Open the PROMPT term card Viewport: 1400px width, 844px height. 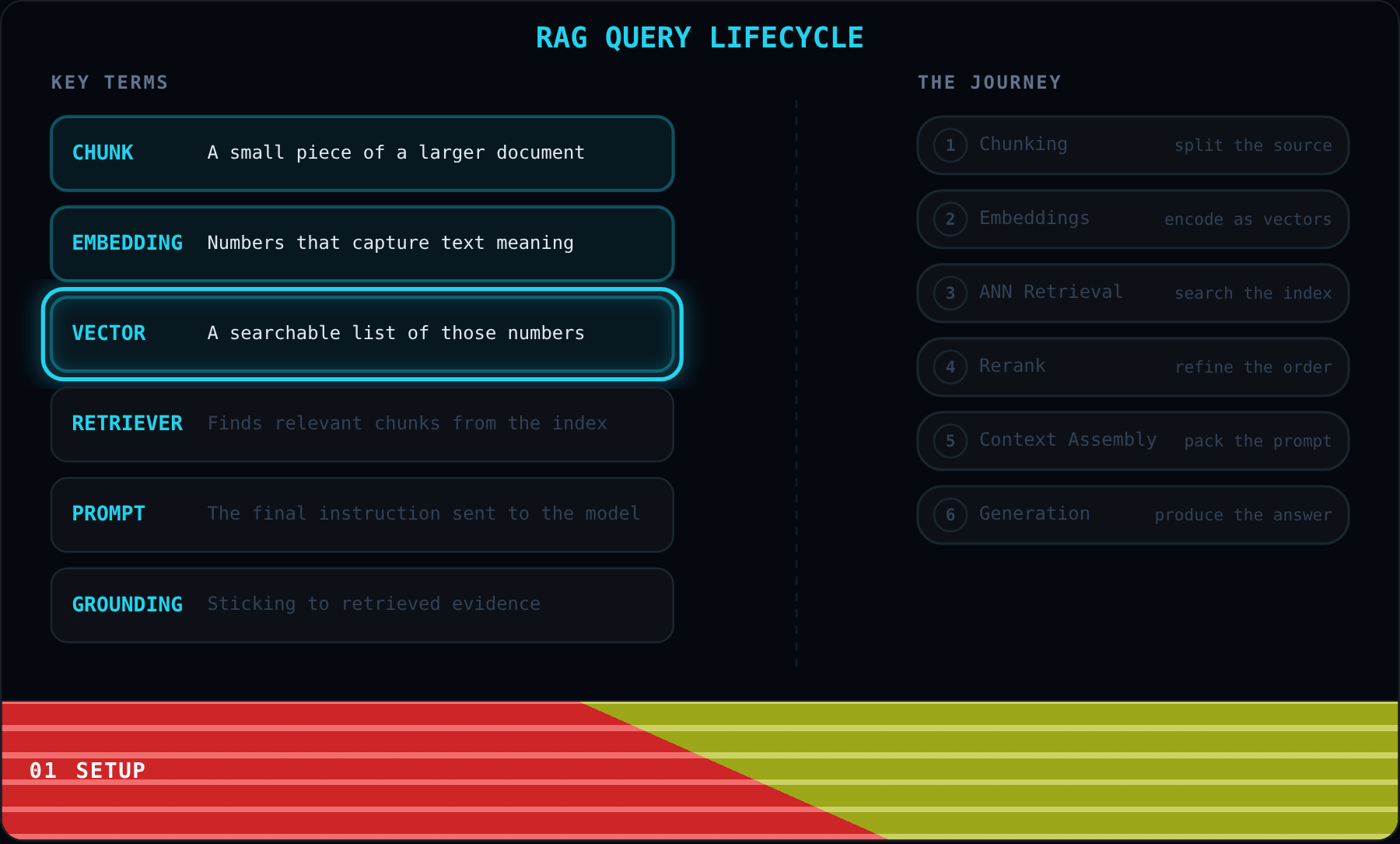pyautogui.click(x=362, y=514)
